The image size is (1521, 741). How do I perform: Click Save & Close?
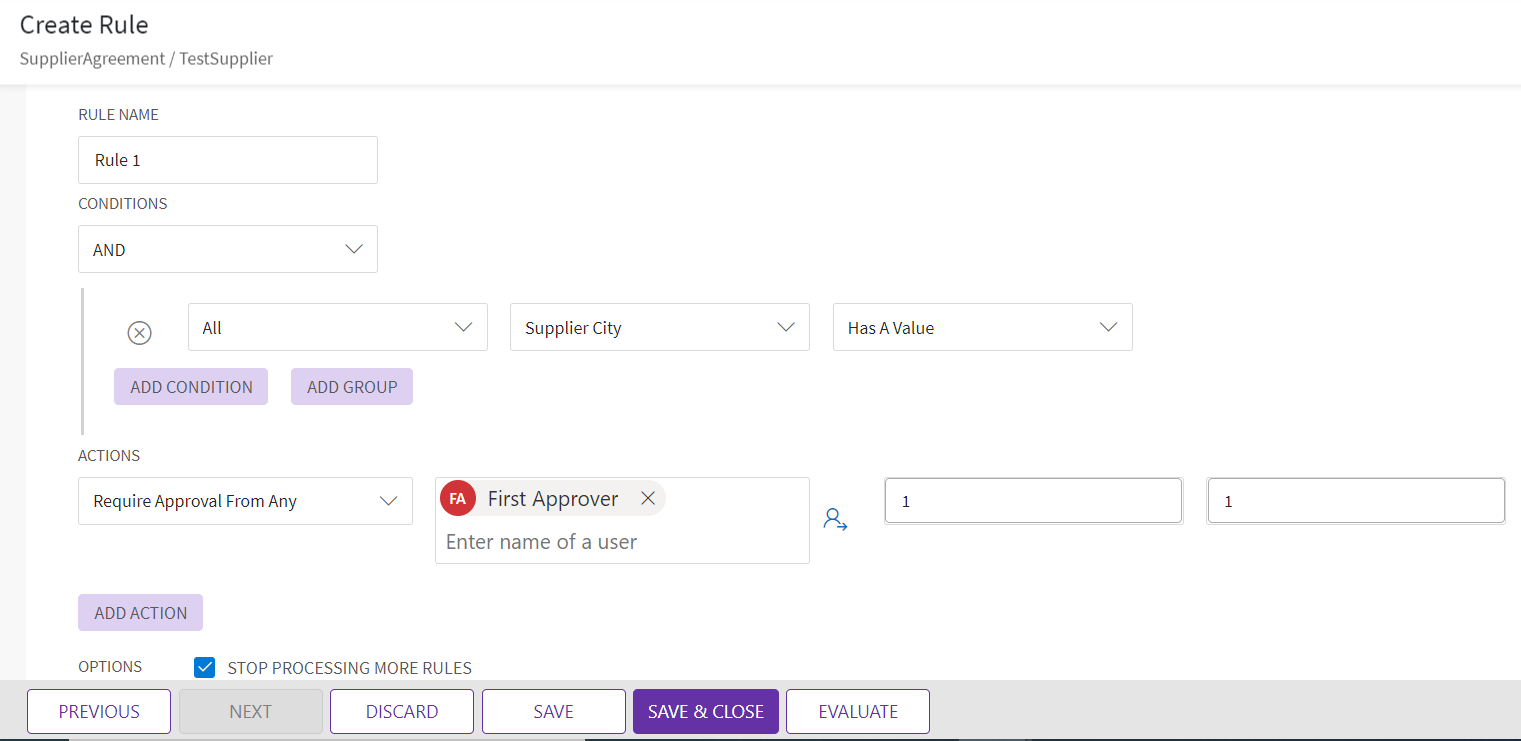(x=705, y=711)
